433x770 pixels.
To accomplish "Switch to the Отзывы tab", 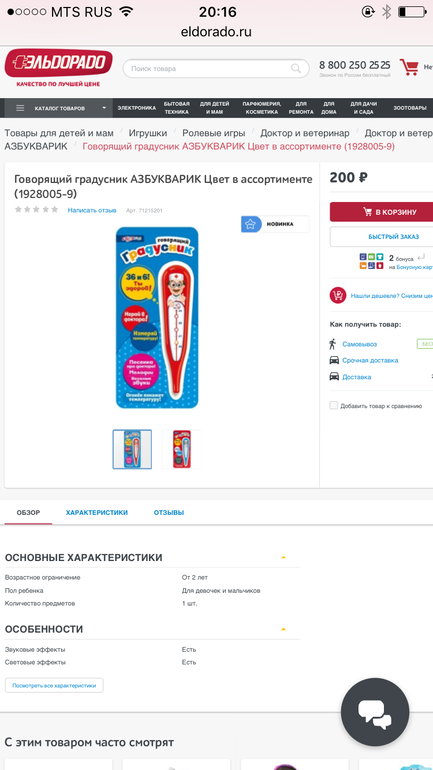I will tap(169, 513).
